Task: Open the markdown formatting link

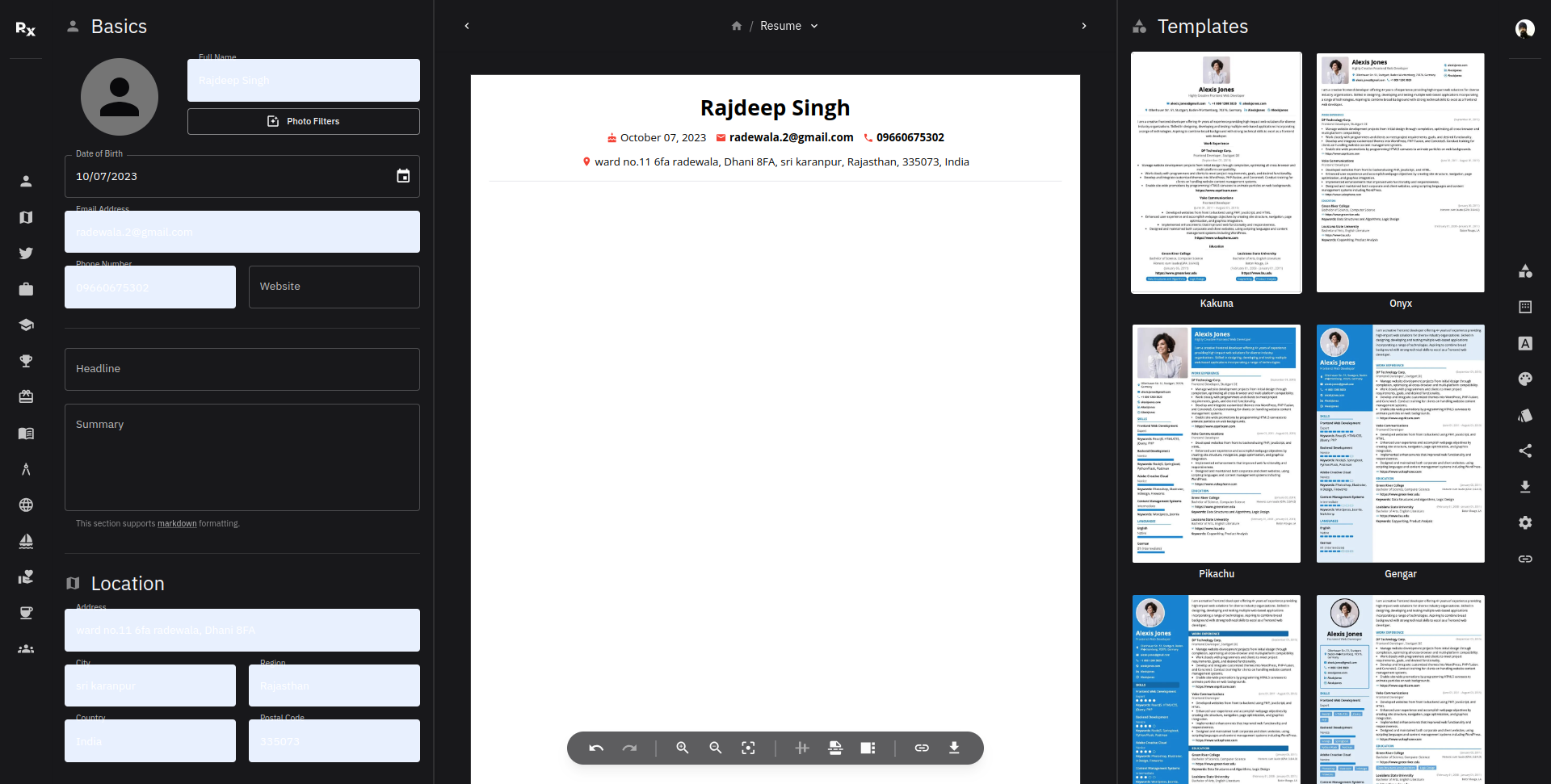Action: click(176, 523)
